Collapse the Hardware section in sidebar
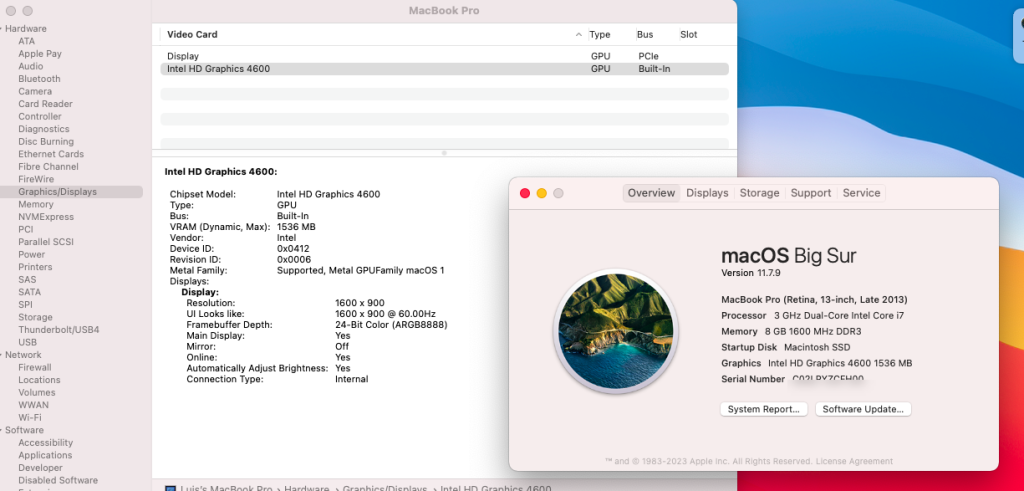This screenshot has height=491, width=1024. pos(3,29)
